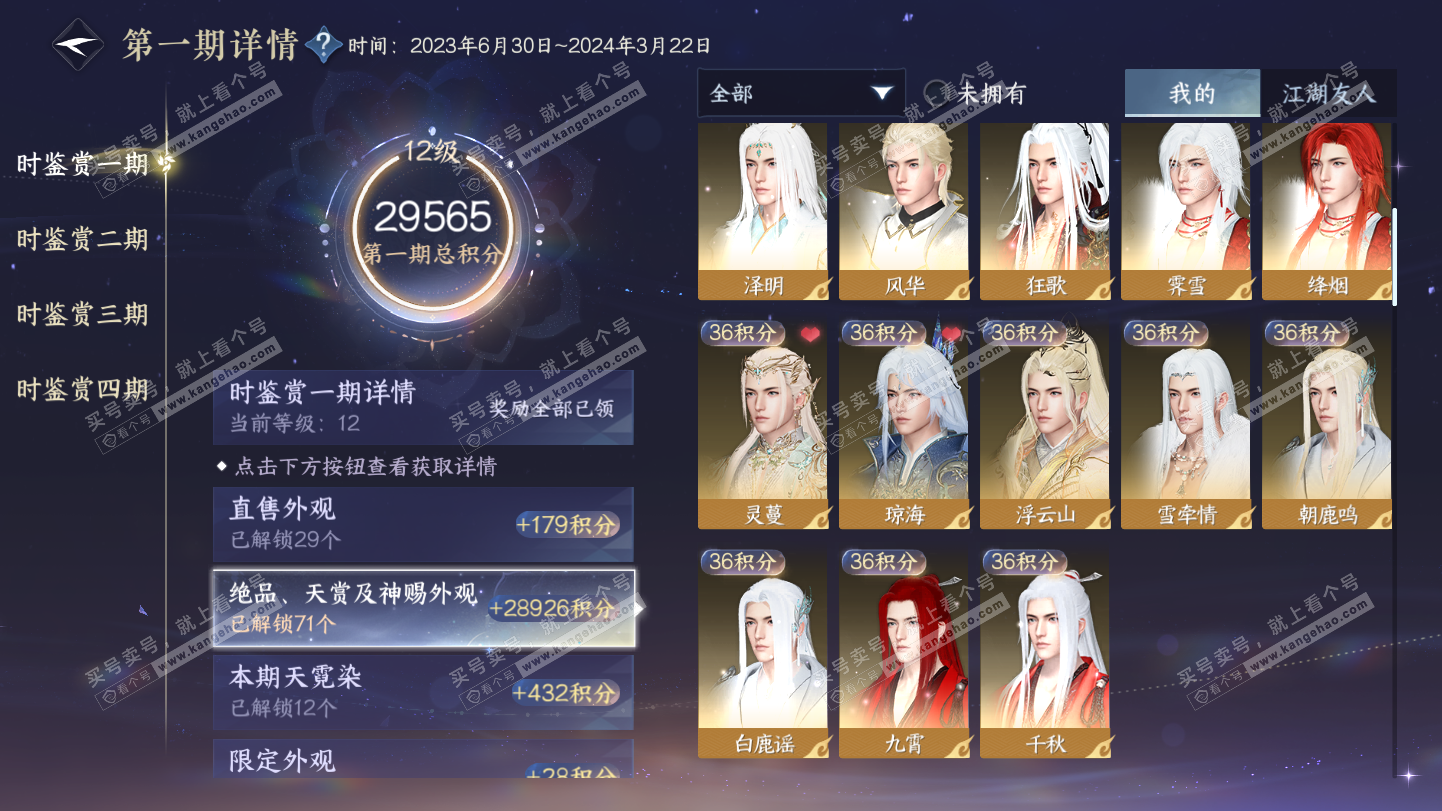1442x811 pixels.
Task: Select the 绛烟 red-haired portrait thumbnail
Action: click(1326, 211)
